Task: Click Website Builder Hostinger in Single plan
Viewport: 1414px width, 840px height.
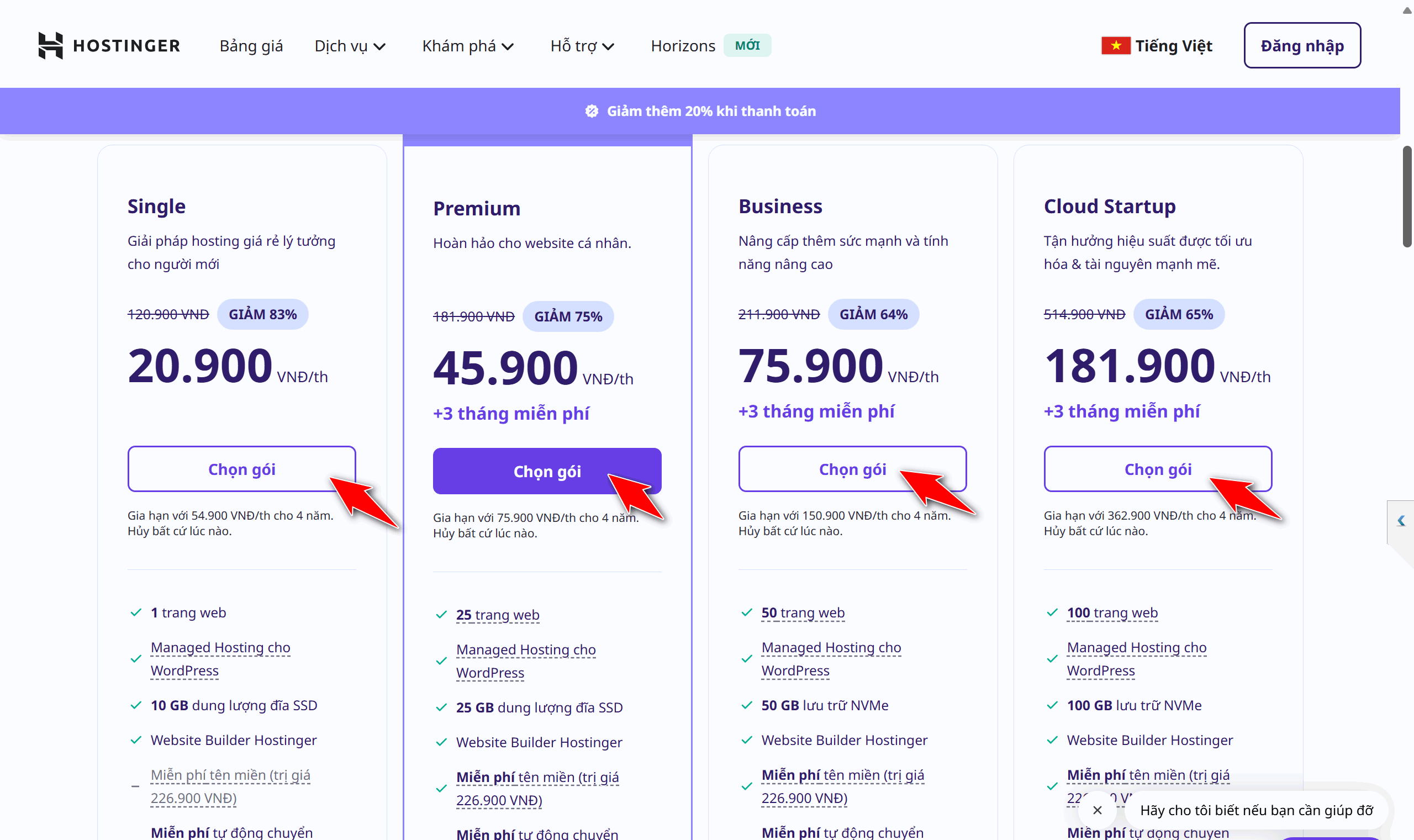Action: [x=233, y=741]
